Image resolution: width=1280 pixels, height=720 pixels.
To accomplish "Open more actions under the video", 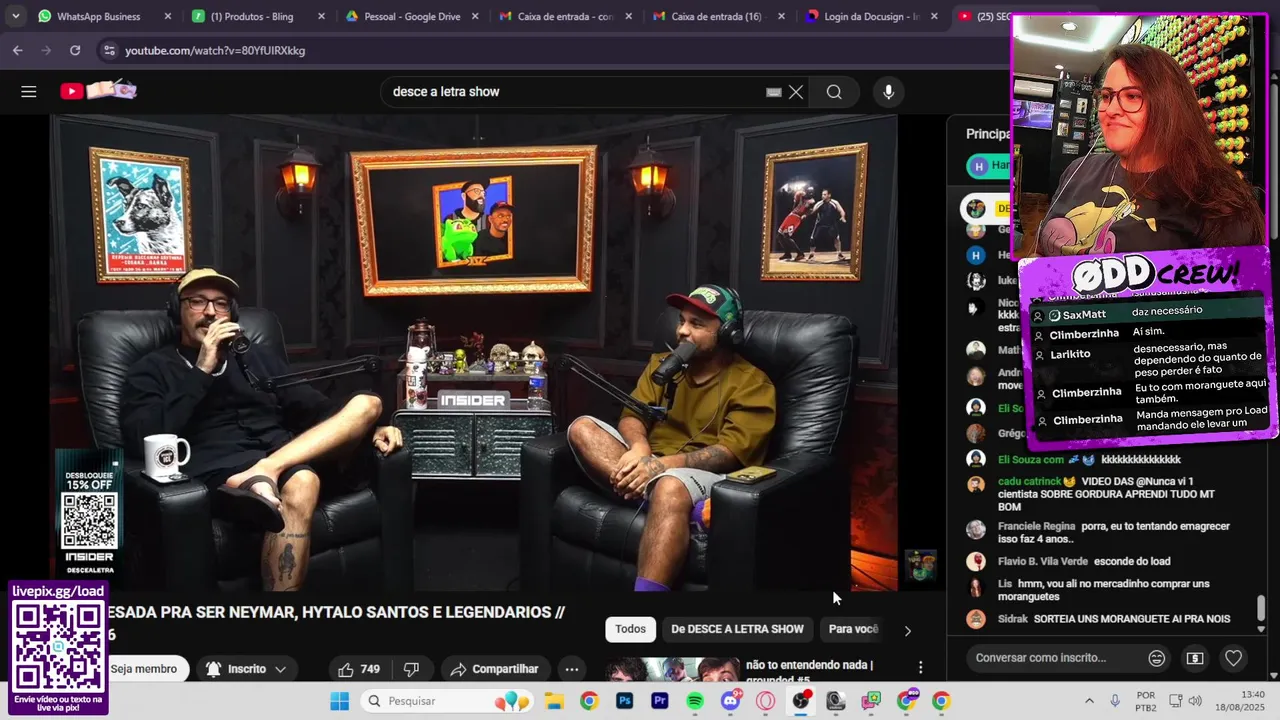I will pos(571,669).
